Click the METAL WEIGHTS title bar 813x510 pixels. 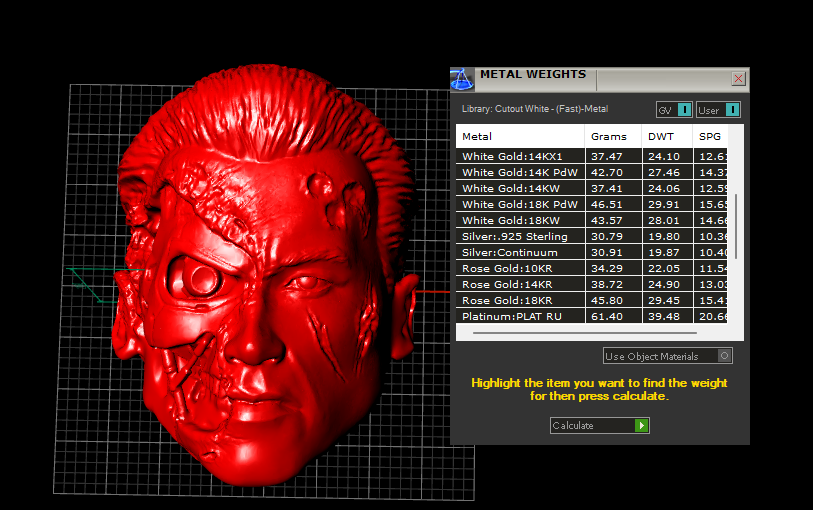600,79
